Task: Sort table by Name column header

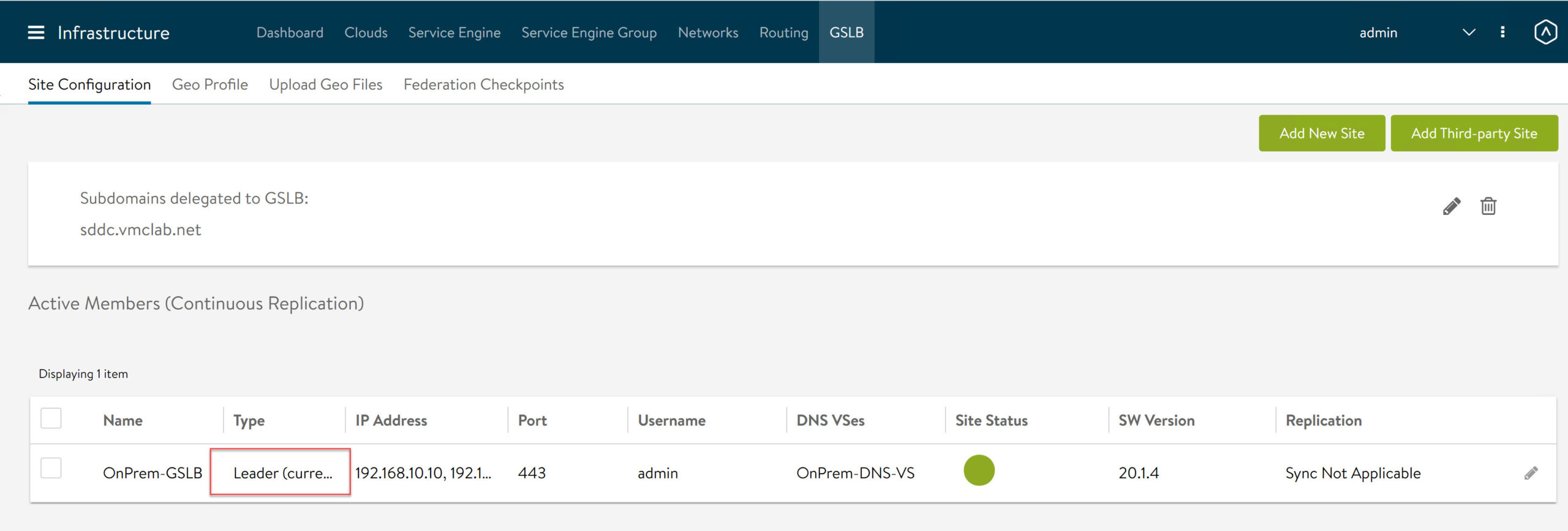Action: pyautogui.click(x=123, y=421)
